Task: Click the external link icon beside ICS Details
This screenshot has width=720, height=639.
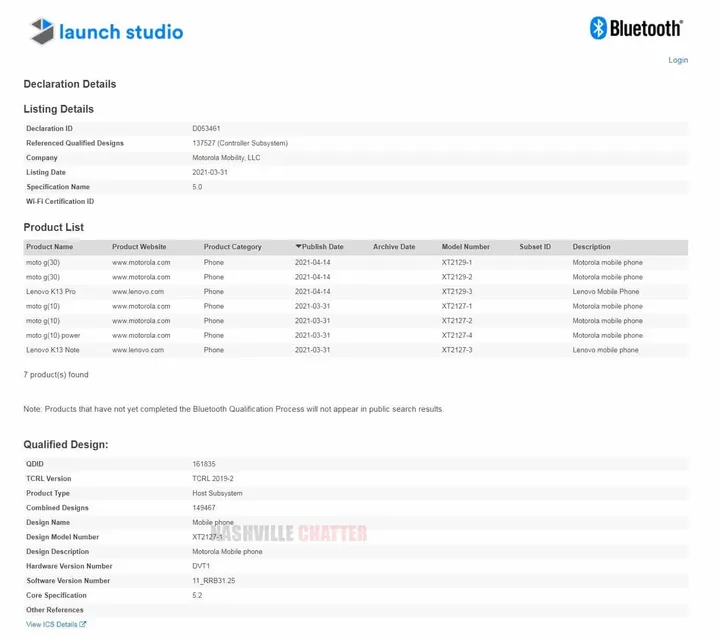Action: point(83,624)
